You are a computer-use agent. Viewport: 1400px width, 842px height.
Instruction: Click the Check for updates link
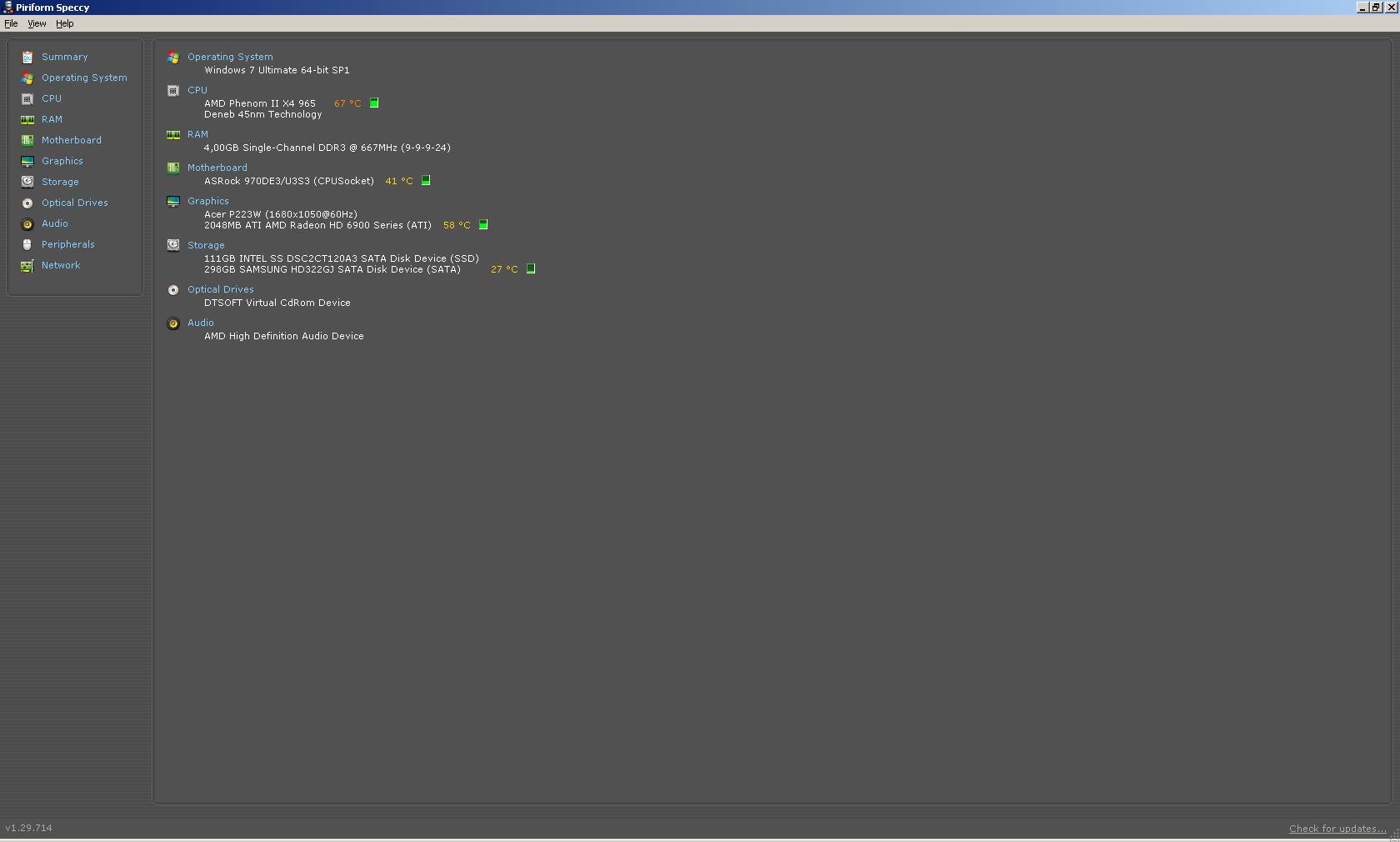[1337, 829]
